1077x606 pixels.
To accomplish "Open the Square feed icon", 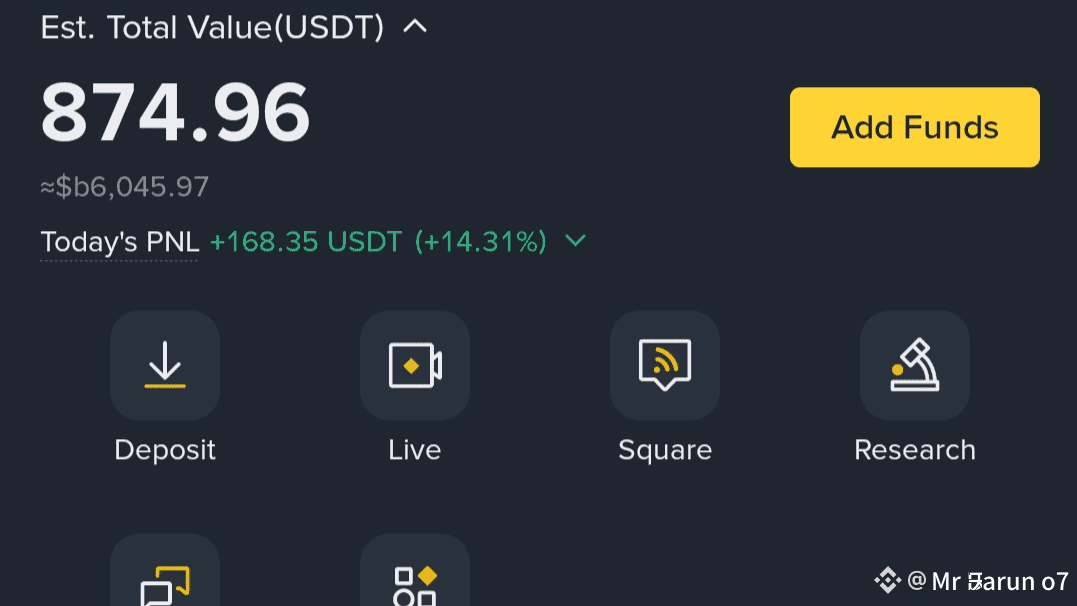I will pos(665,366).
